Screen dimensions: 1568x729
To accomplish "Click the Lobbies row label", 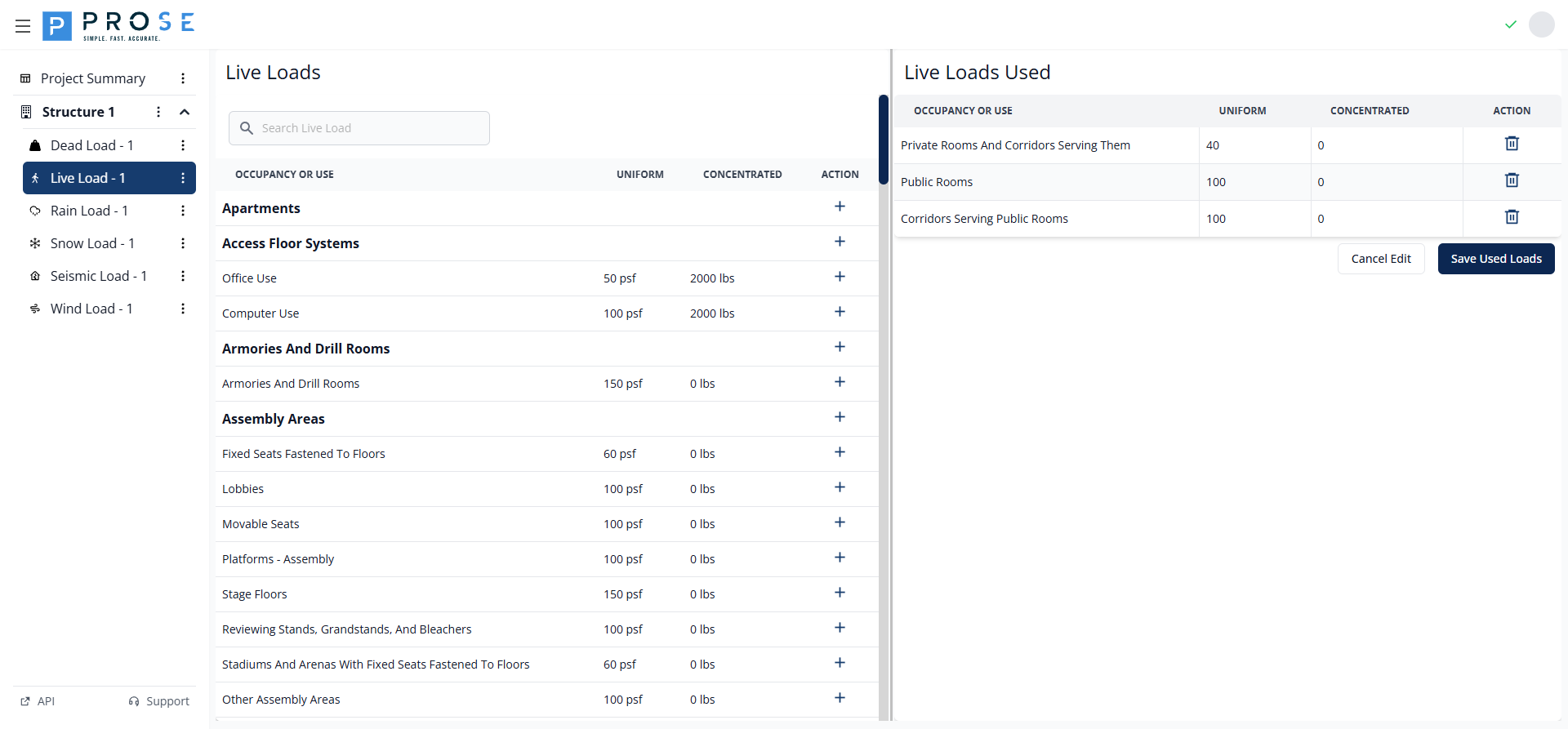I will click(x=243, y=489).
